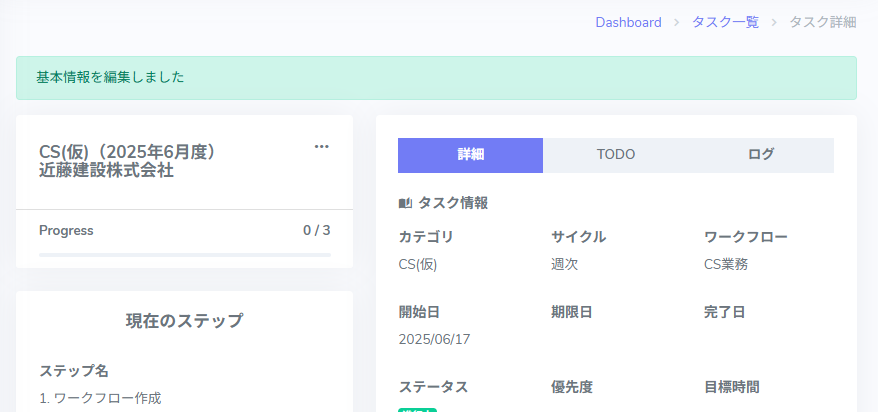Click the タスク詳細 breadcrumb text
The height and width of the screenshot is (412, 878).
(x=822, y=22)
